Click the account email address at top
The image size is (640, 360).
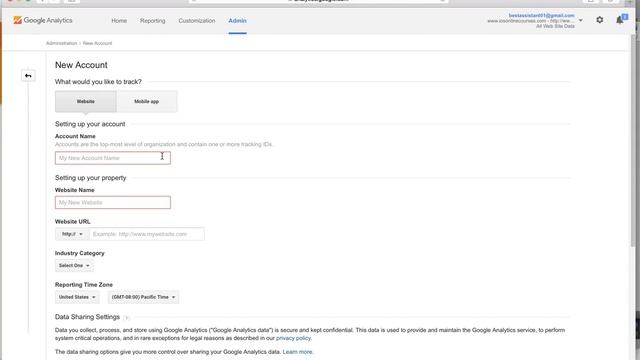pos(541,16)
